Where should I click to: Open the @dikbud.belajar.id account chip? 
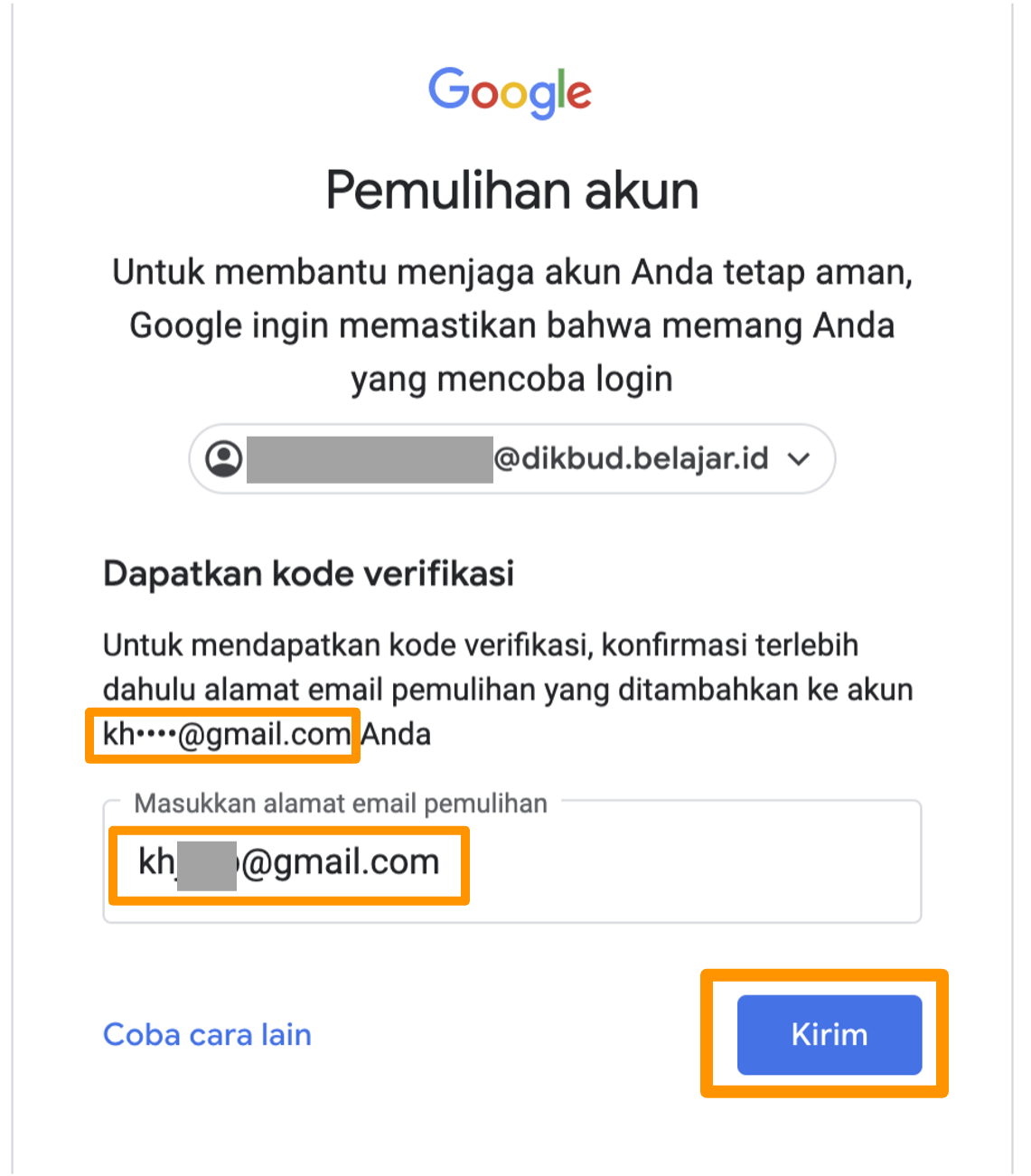(x=511, y=458)
